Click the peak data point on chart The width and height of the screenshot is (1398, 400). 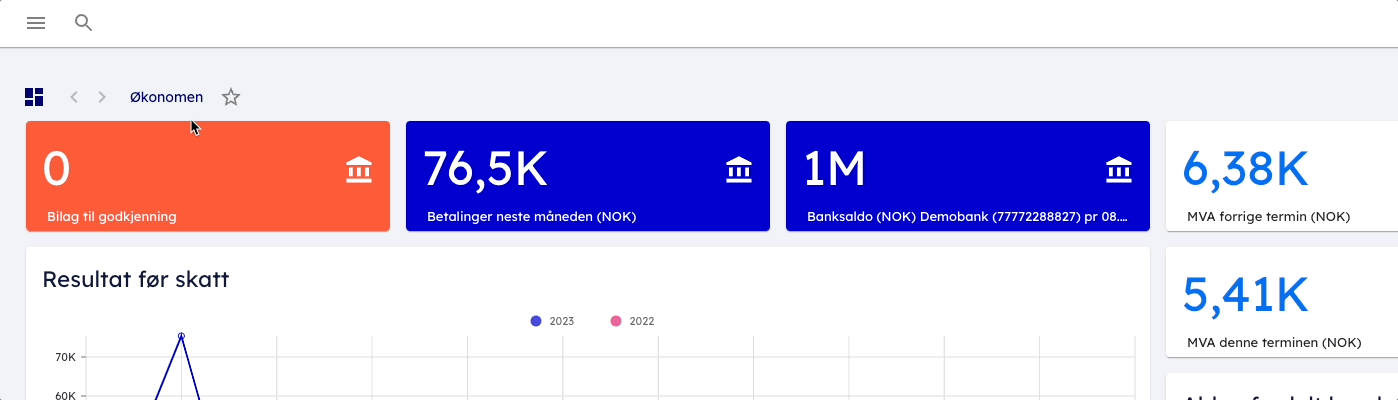[x=181, y=336]
